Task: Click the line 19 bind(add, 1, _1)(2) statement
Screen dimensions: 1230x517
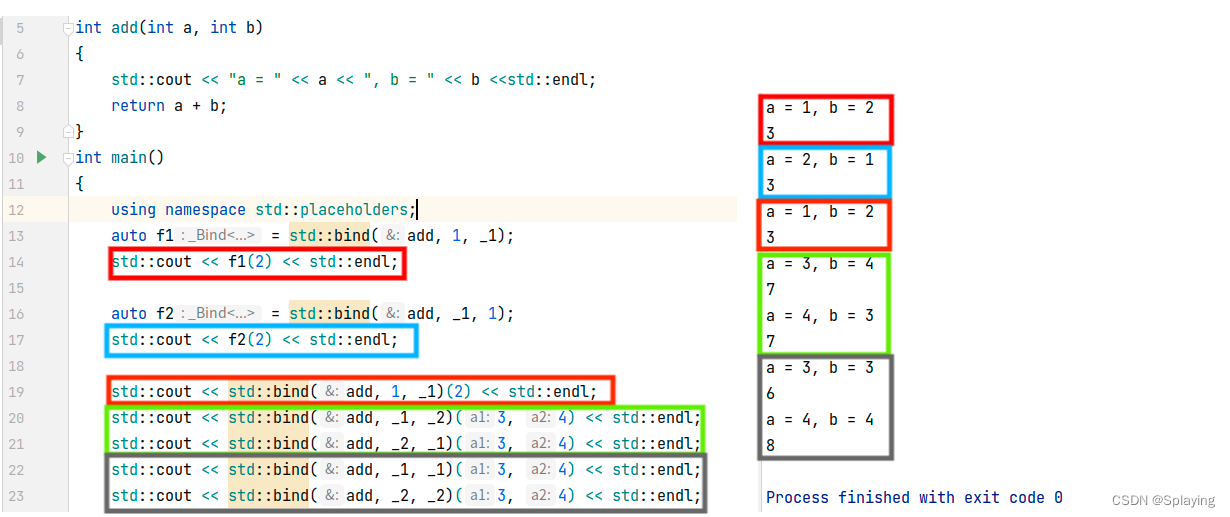Action: click(354, 392)
